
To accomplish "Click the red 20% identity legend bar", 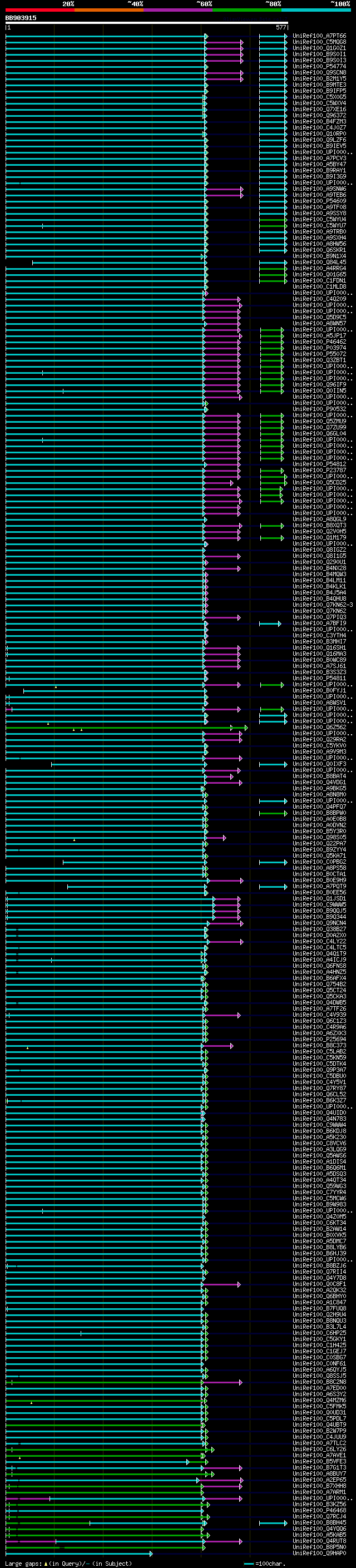I will (x=39, y=10).
